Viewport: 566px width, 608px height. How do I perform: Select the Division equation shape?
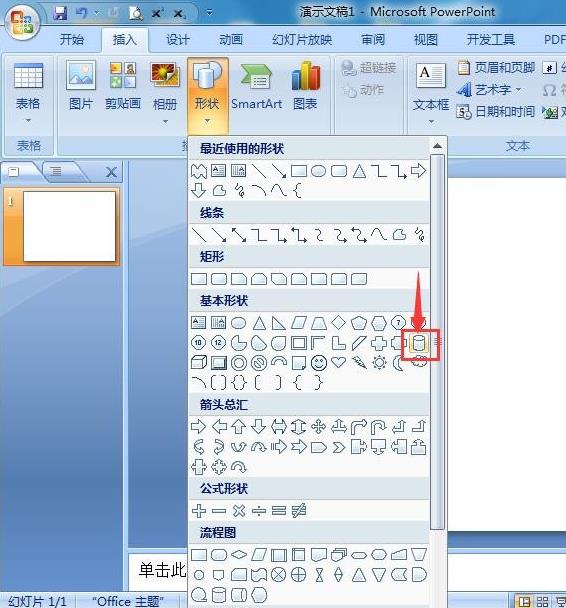[x=259, y=511]
